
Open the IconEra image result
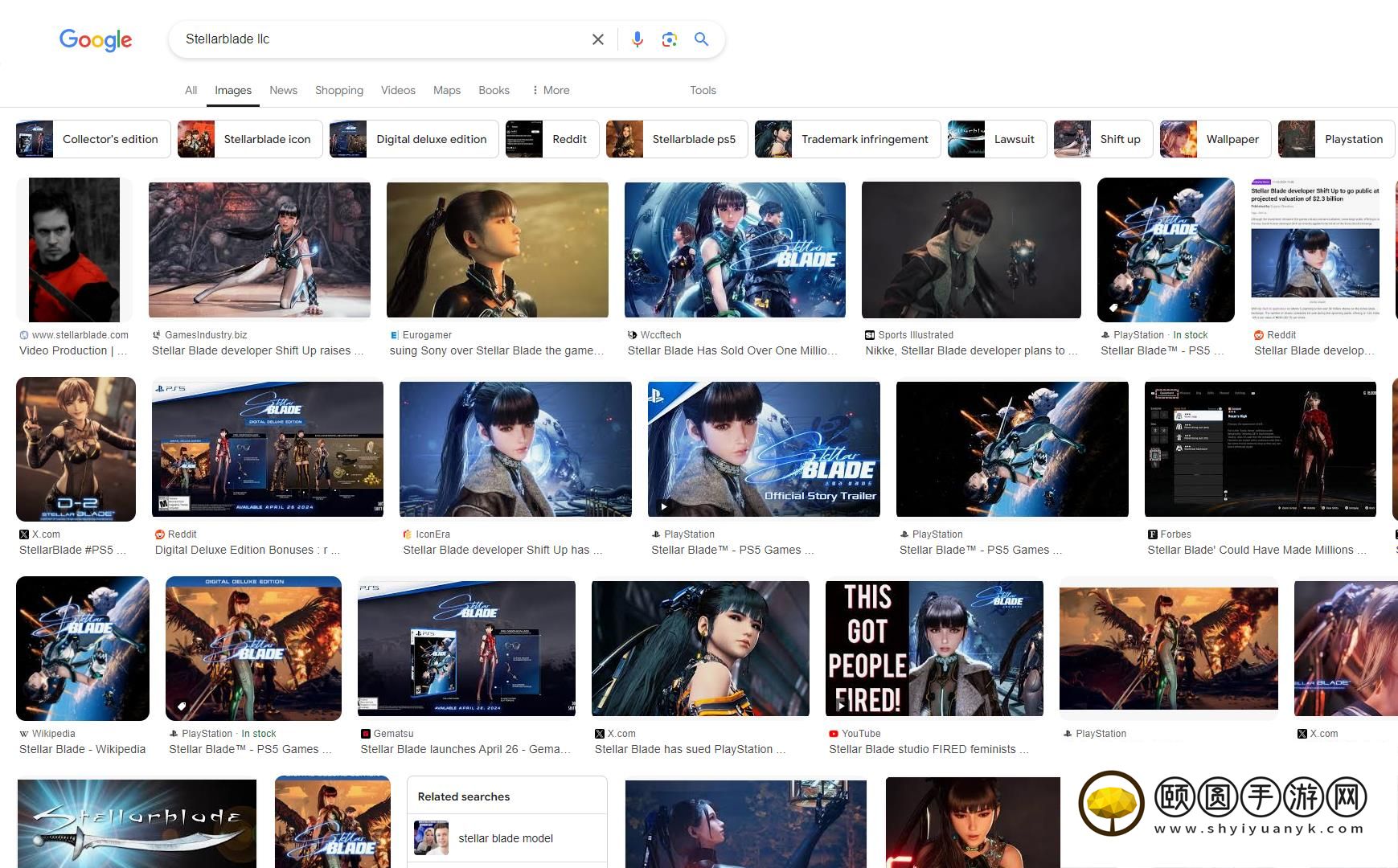515,449
